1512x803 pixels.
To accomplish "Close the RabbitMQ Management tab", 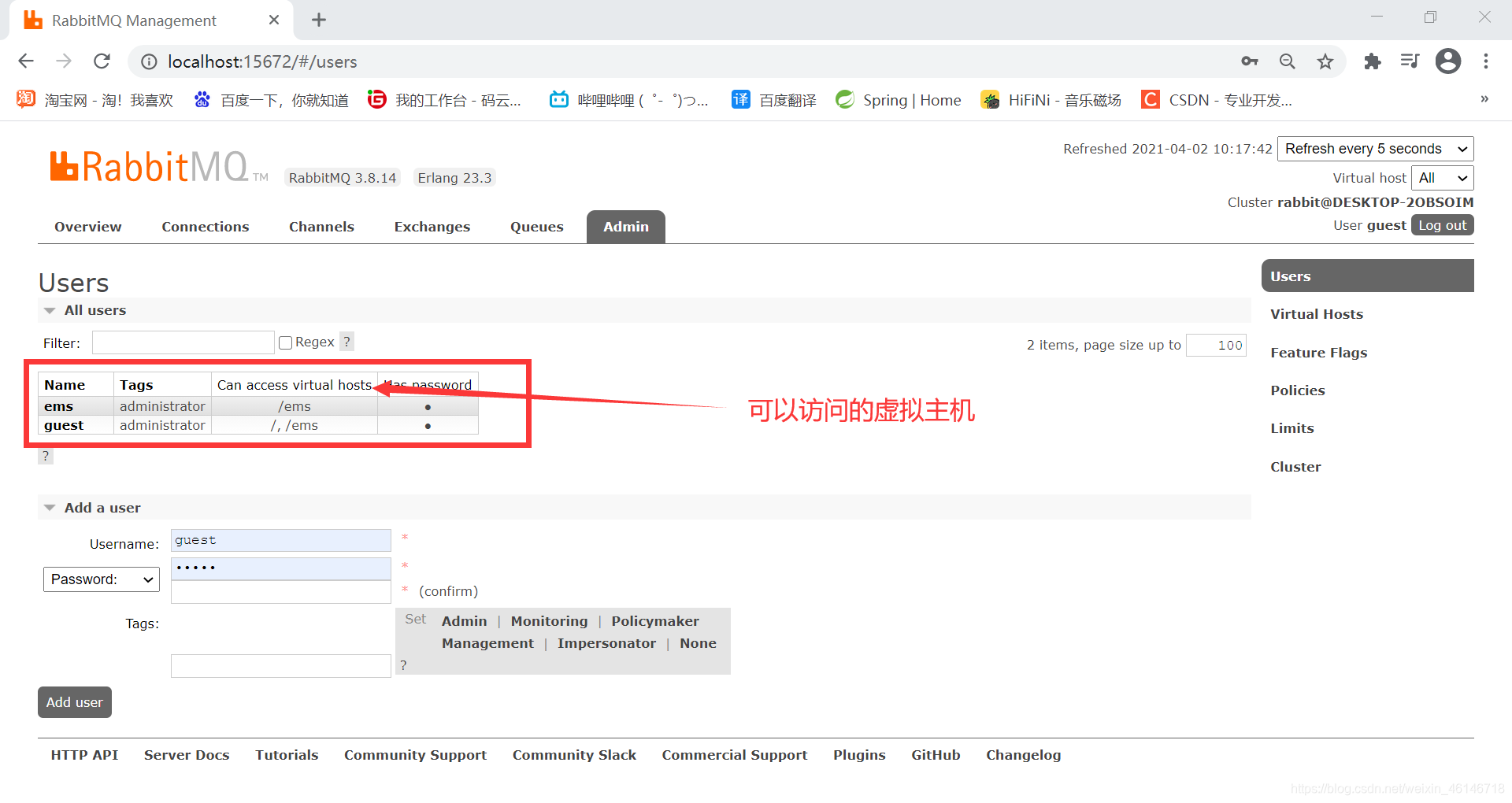I will pos(274,20).
